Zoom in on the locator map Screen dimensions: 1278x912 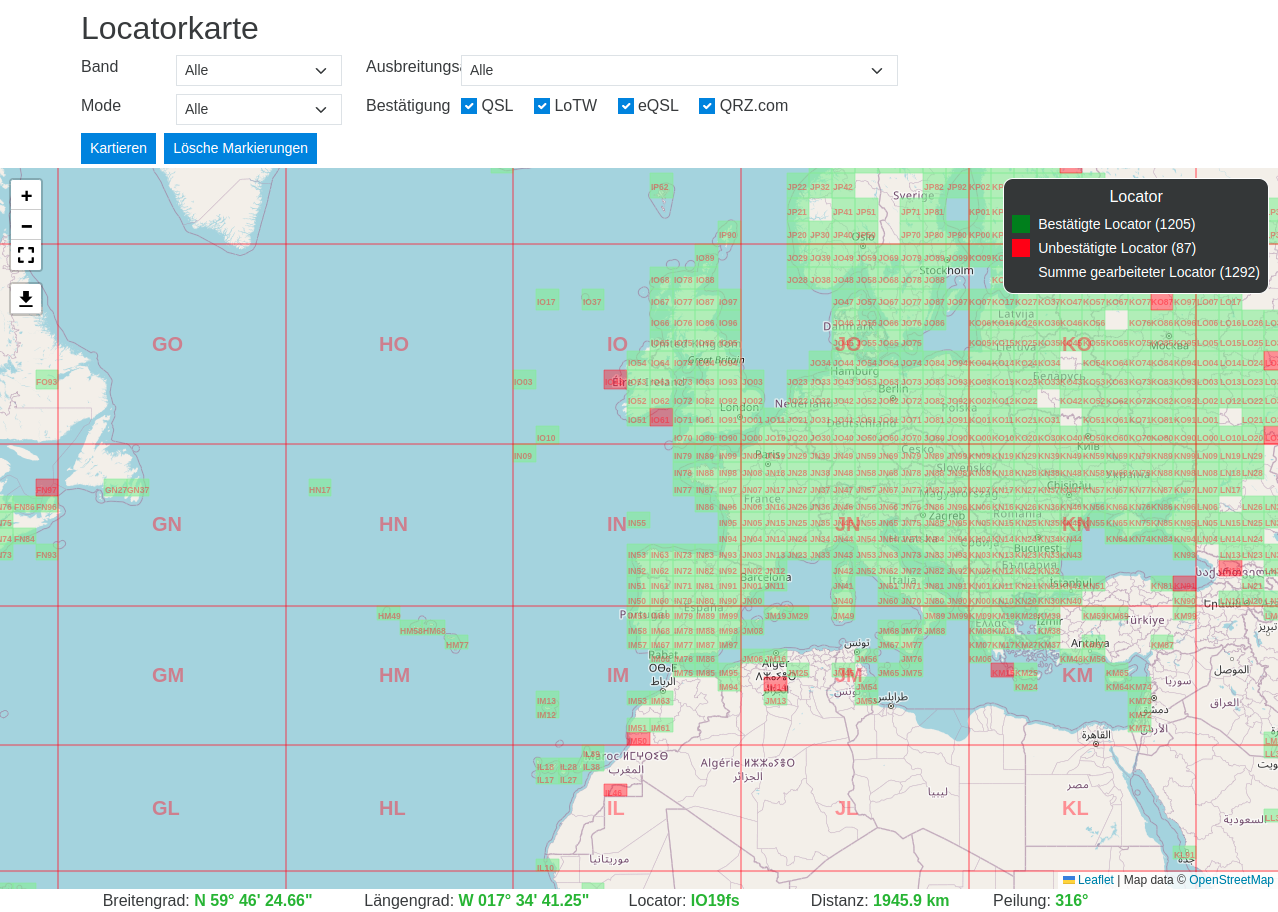(x=26, y=196)
